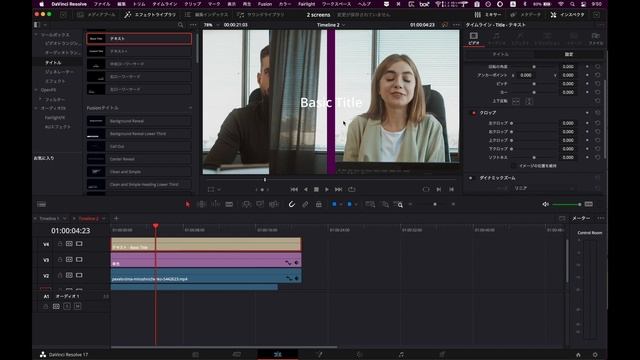Click the Overwrite Clip toolbar icon
Viewport: 640px width, 360px height.
tap(260, 204)
